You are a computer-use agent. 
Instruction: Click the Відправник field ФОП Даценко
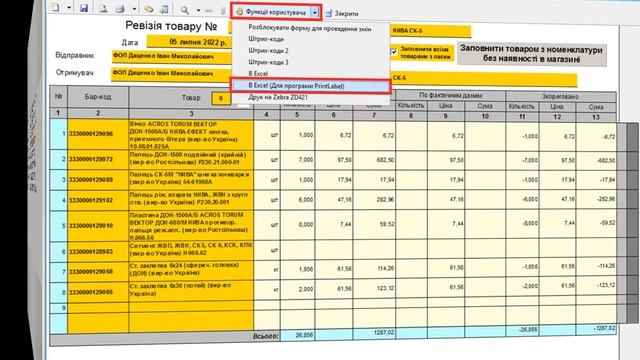[x=172, y=56]
